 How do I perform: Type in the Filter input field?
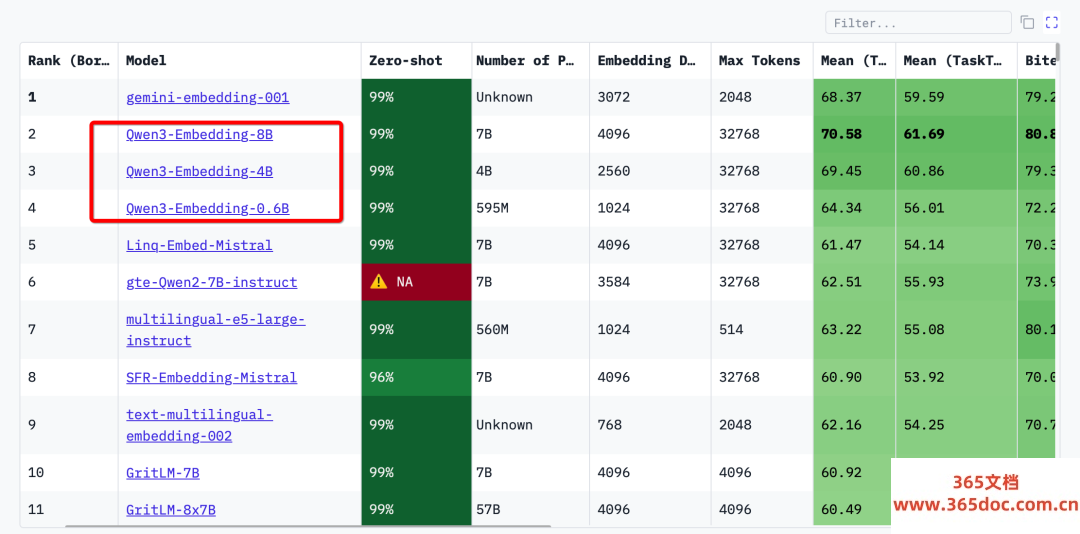[917, 22]
